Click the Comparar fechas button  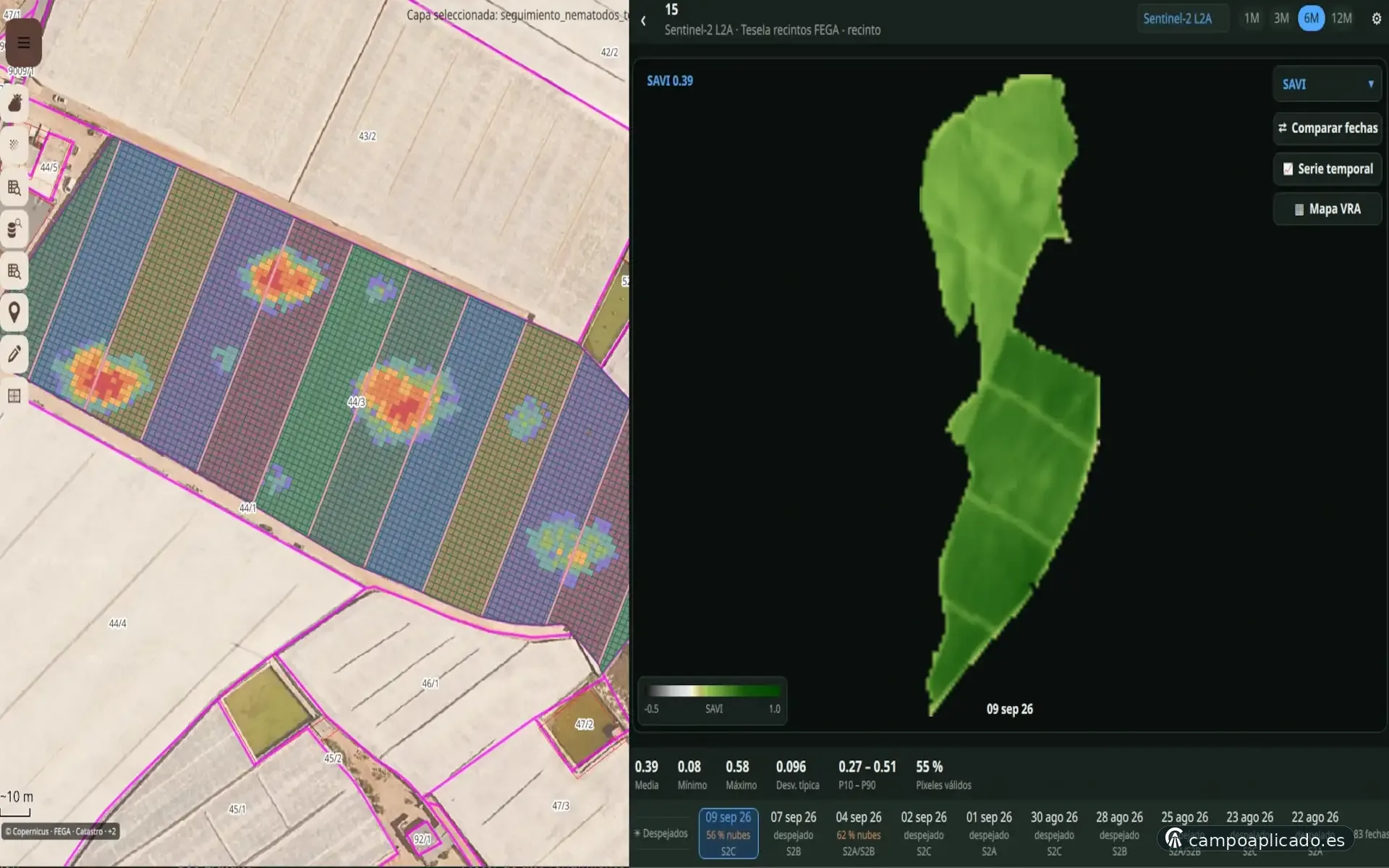click(x=1328, y=128)
